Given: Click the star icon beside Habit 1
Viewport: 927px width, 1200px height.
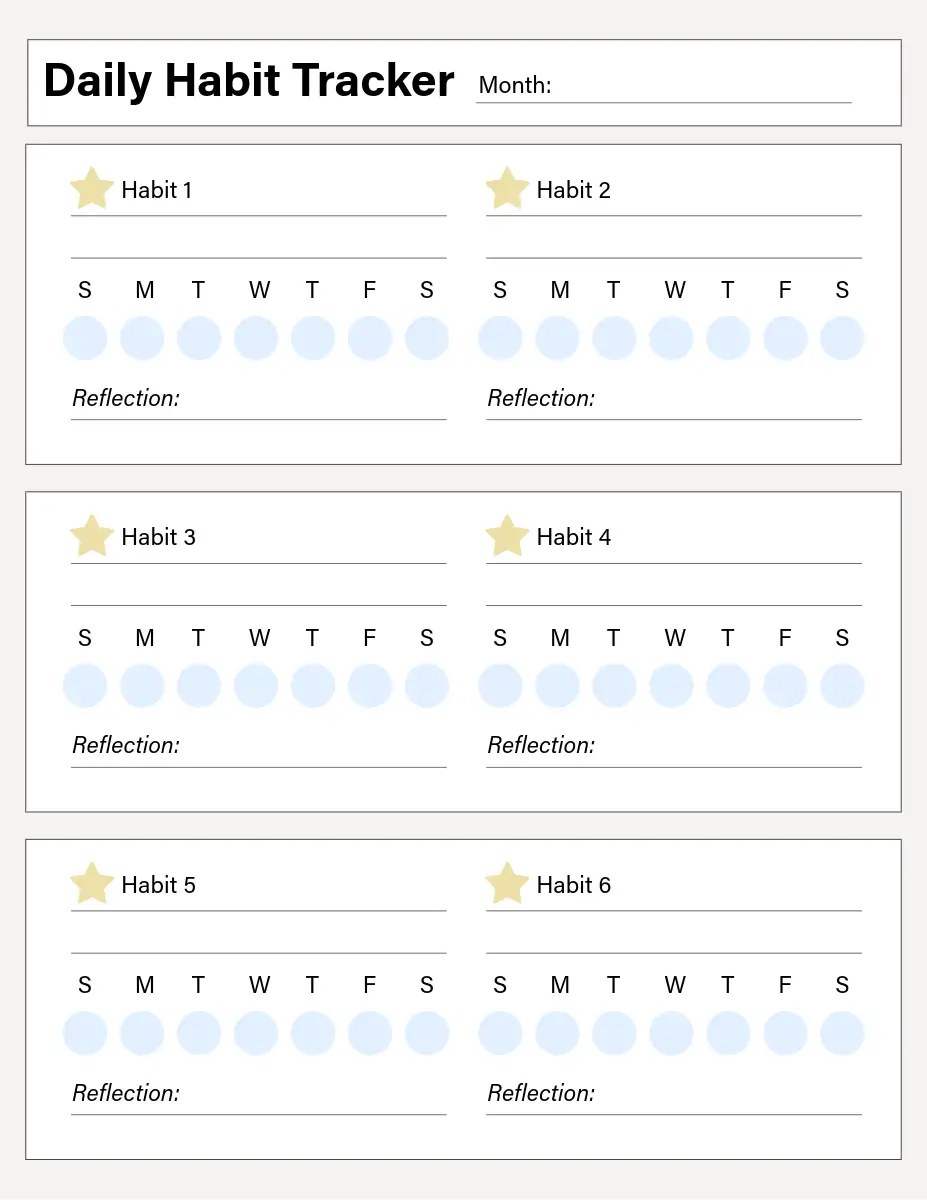Looking at the screenshot, I should [92, 188].
